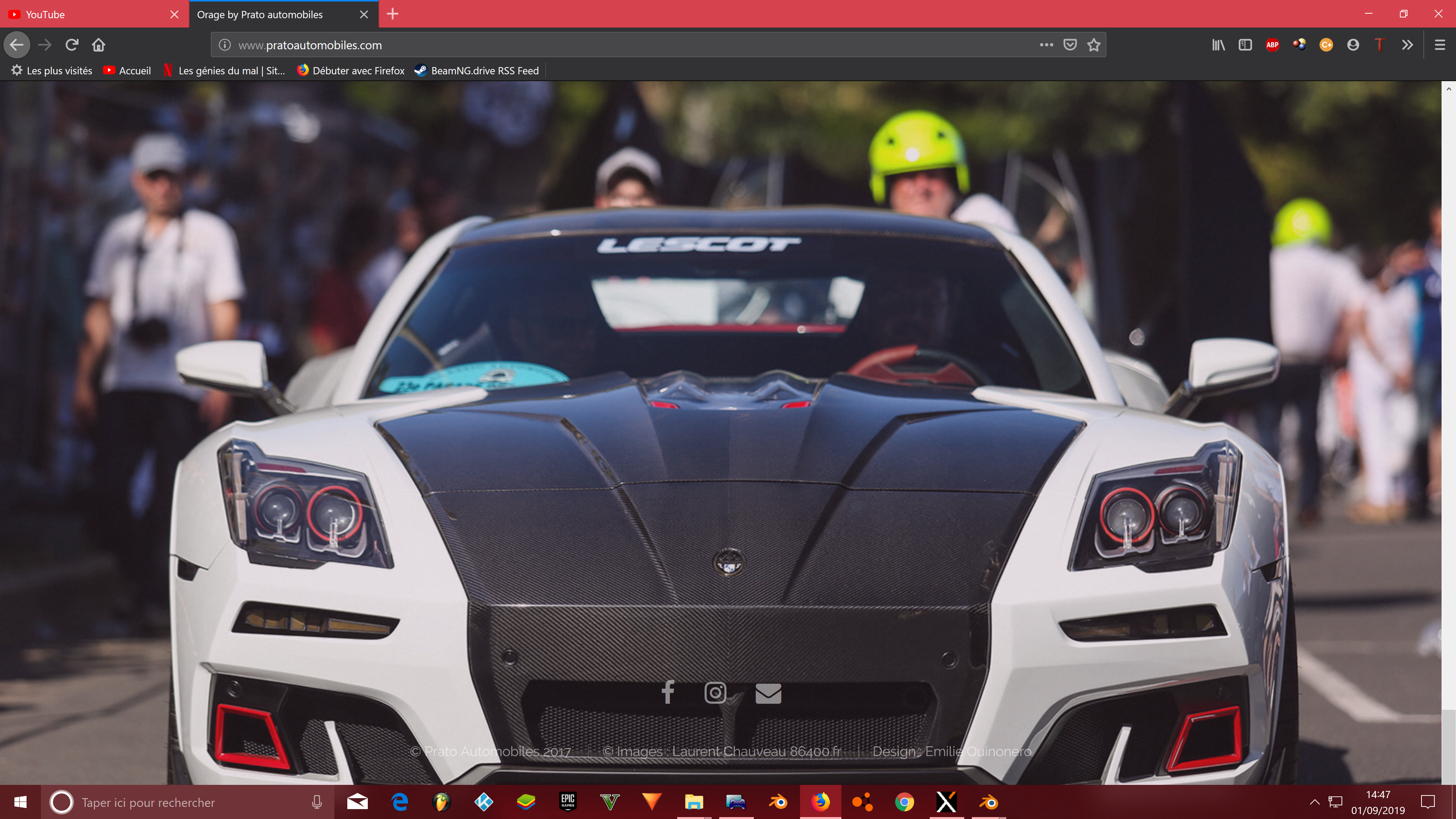The width and height of the screenshot is (1456, 819).
Task: Open Les génies du mal bookmark
Action: pyautogui.click(x=224, y=71)
